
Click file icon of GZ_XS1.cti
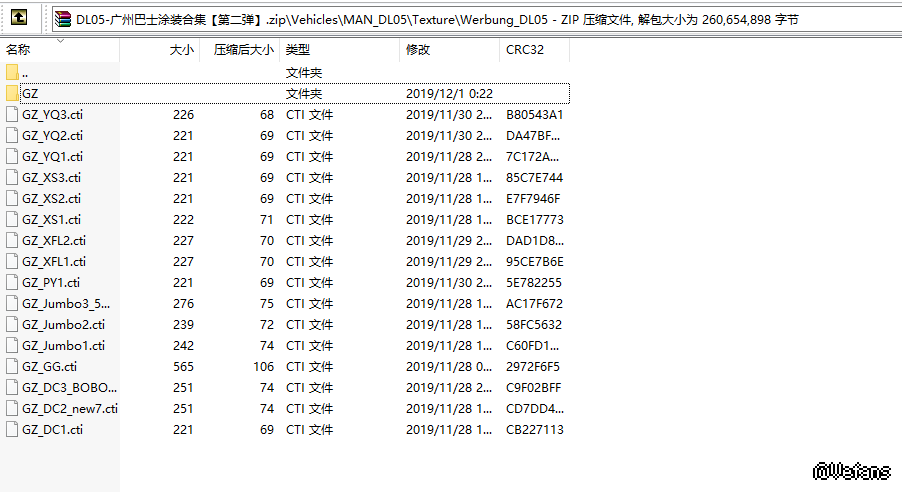[x=12, y=219]
